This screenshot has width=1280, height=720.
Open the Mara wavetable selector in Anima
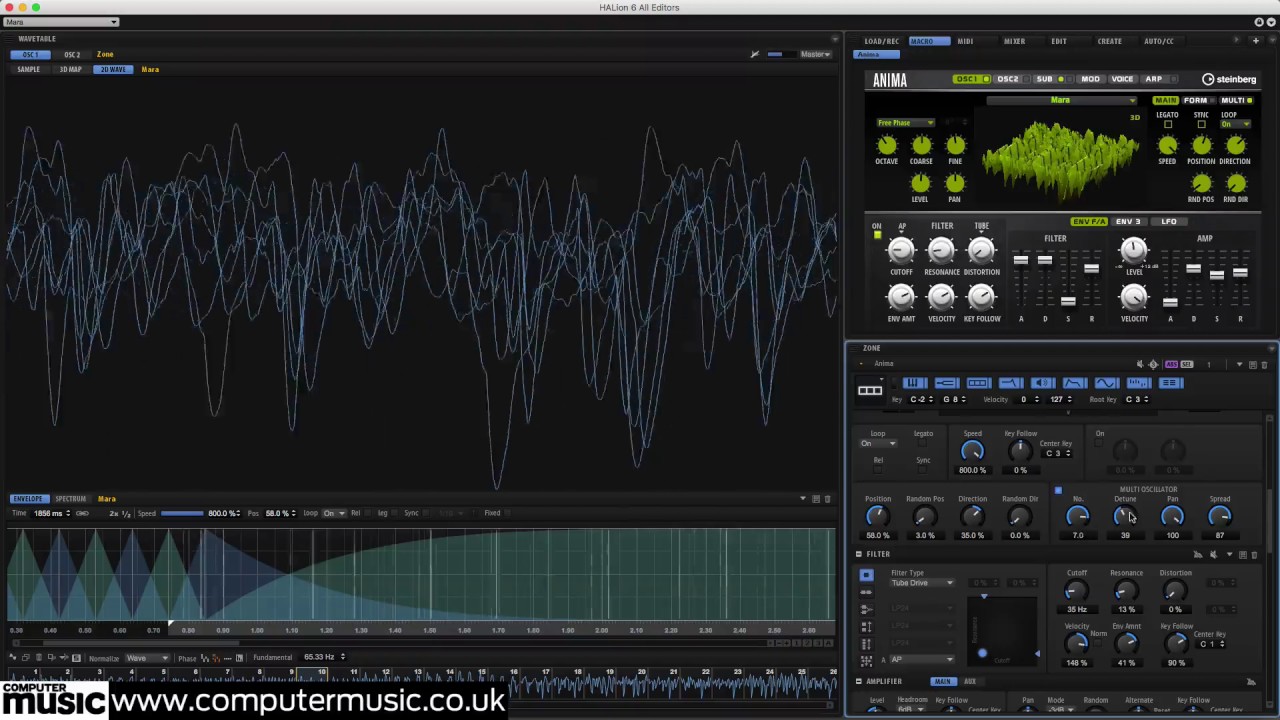point(1062,100)
